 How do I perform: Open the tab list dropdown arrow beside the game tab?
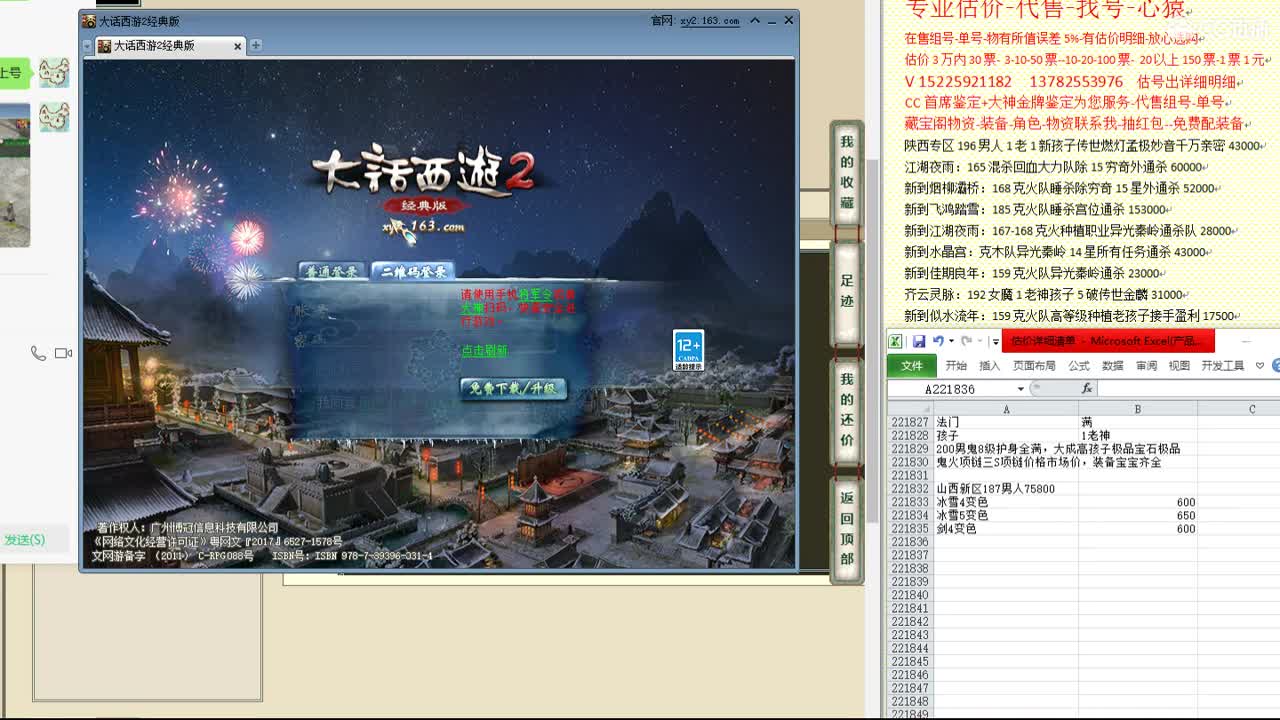tap(87, 46)
